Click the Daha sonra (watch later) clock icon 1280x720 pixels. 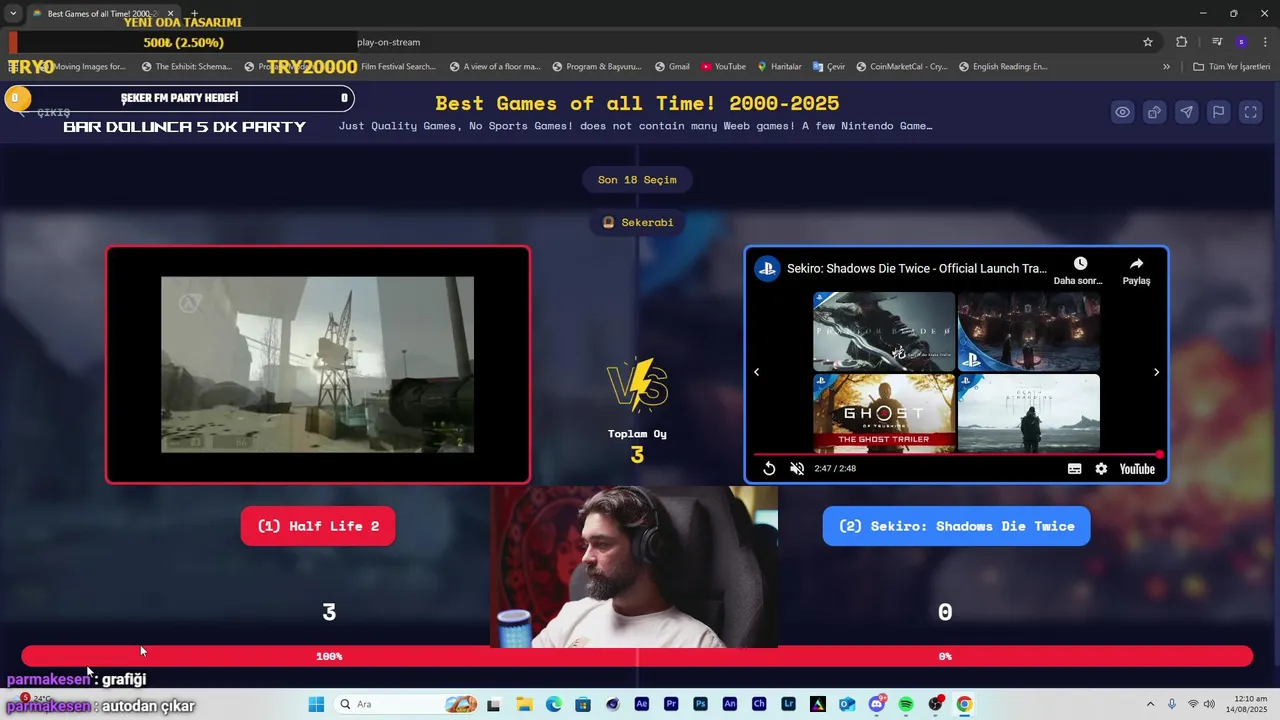tap(1080, 264)
